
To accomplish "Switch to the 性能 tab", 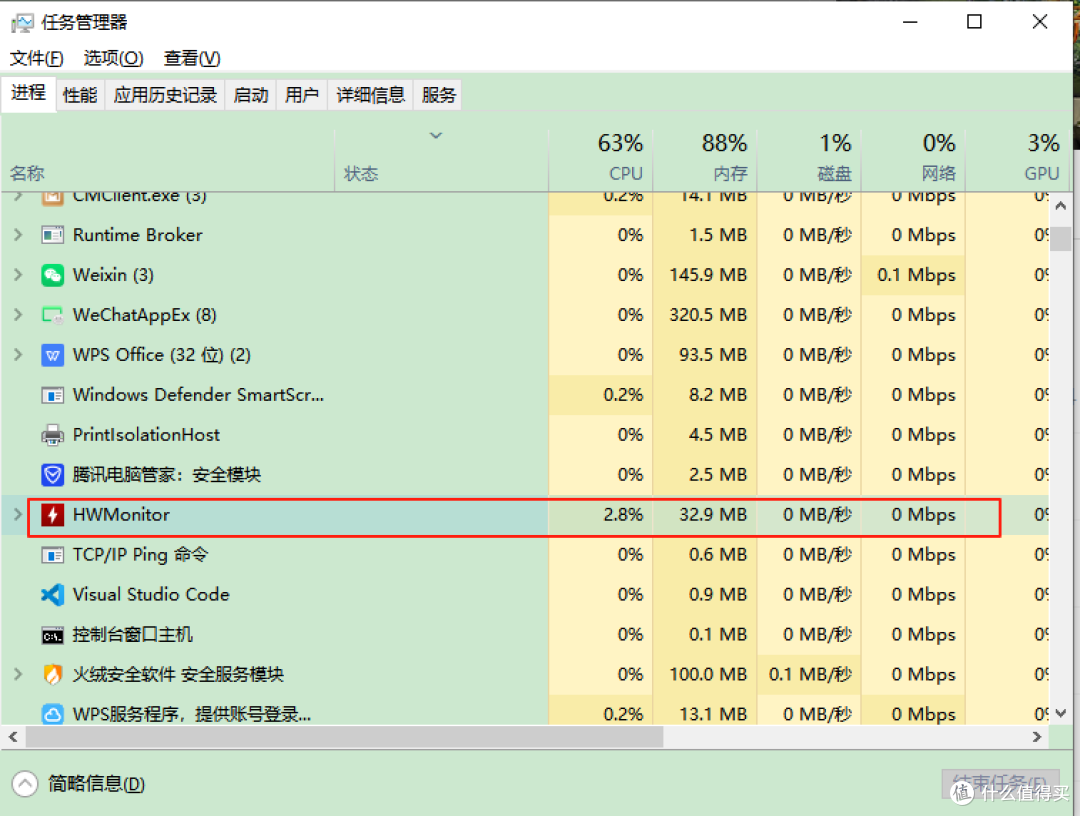I will [80, 95].
